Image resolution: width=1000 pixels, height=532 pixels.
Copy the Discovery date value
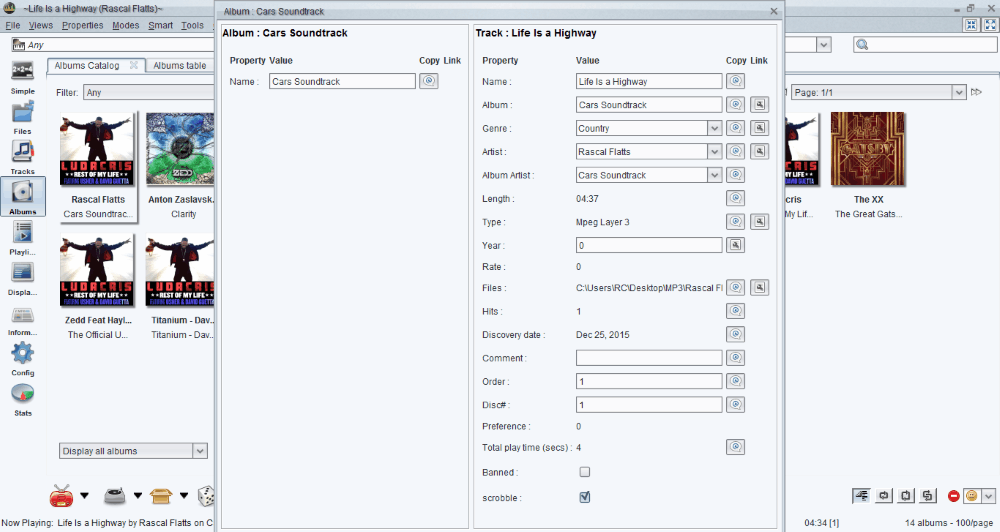click(735, 334)
